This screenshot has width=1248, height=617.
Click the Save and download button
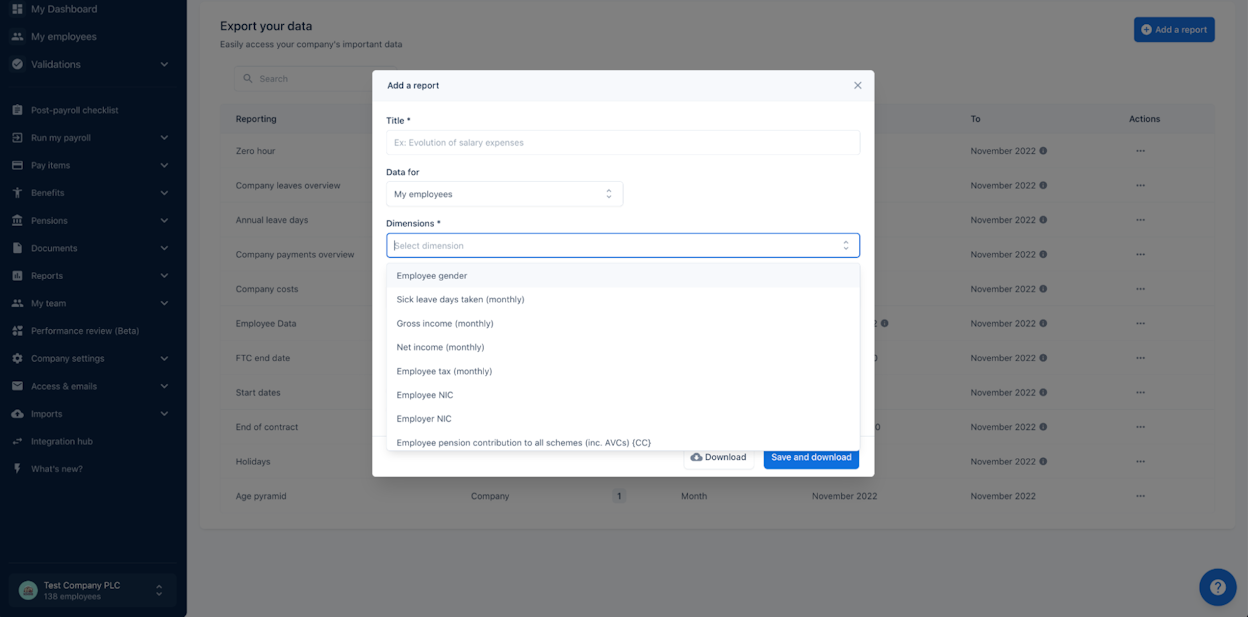coord(811,458)
